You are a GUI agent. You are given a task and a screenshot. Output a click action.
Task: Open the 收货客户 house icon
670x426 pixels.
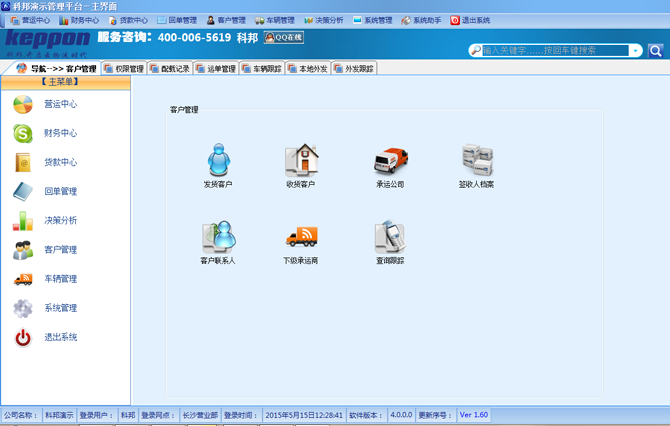pos(302,160)
